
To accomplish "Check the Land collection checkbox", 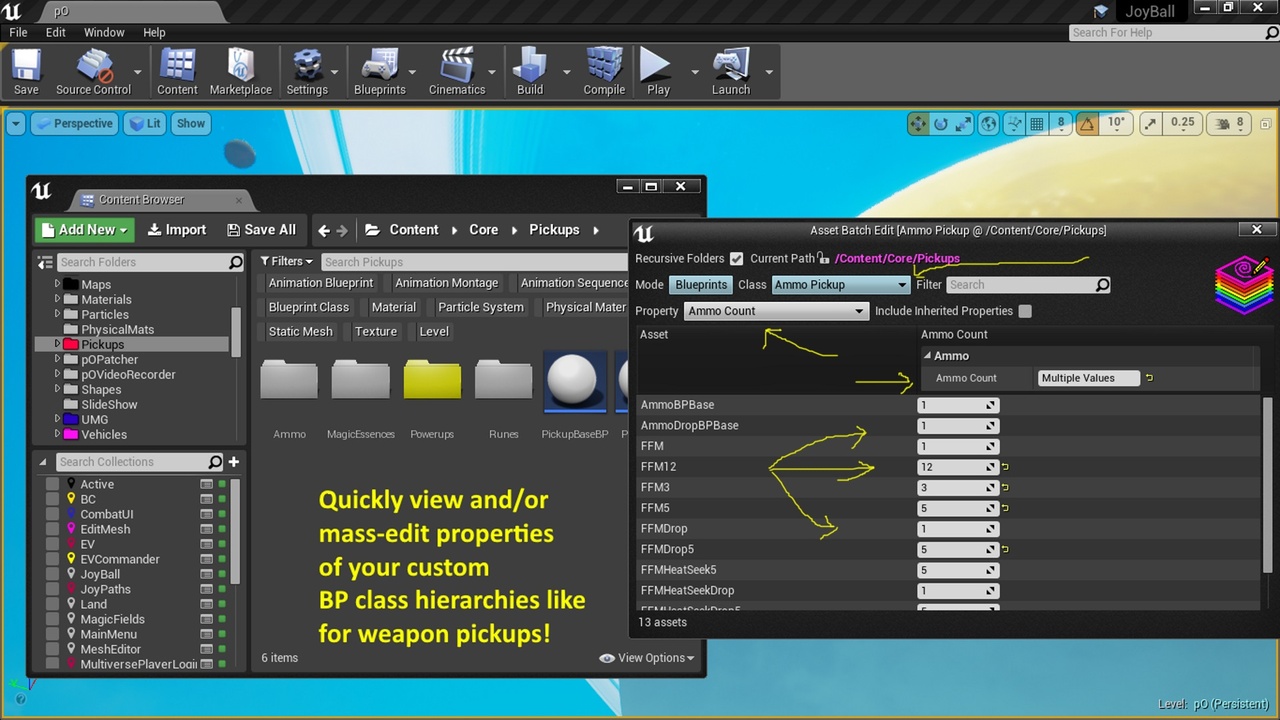I will 53,604.
